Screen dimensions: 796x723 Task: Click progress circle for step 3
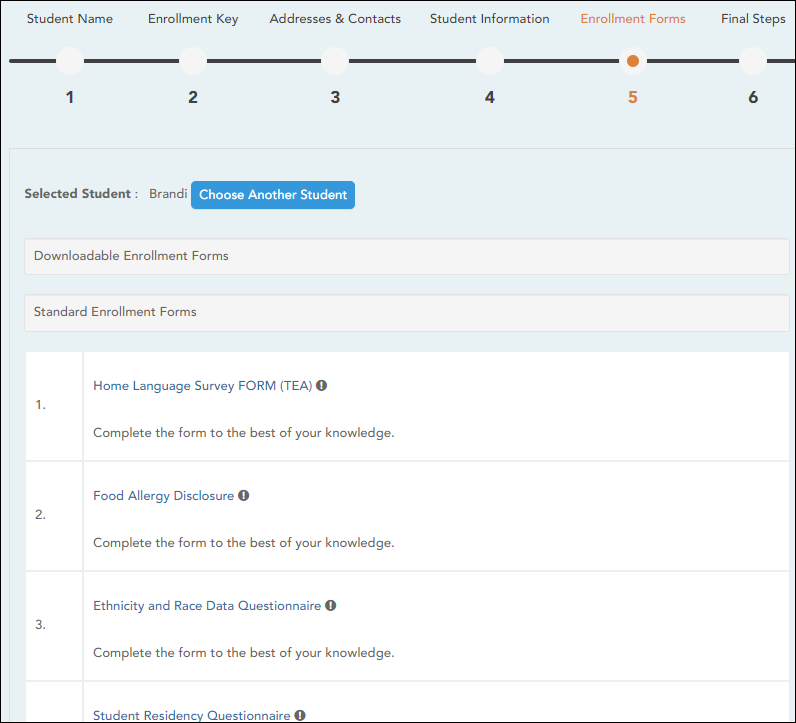335,61
